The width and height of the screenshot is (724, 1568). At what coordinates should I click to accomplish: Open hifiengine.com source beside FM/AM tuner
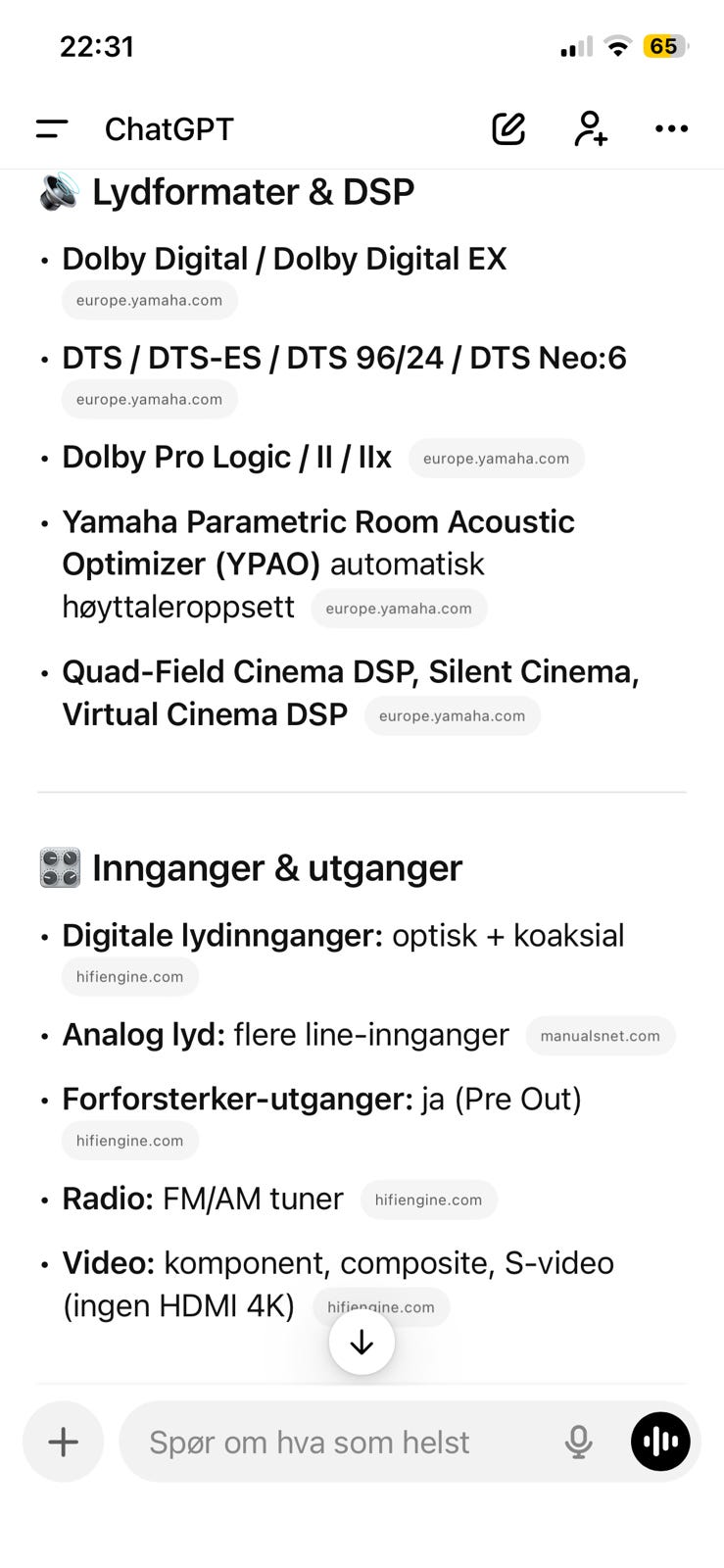[x=428, y=1200]
